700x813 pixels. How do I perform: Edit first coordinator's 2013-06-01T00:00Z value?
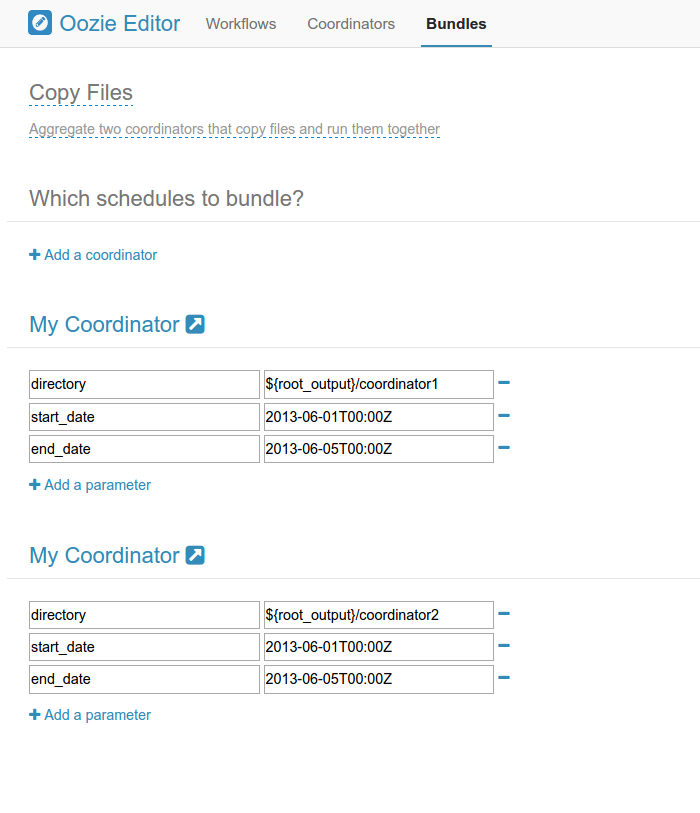pos(379,417)
